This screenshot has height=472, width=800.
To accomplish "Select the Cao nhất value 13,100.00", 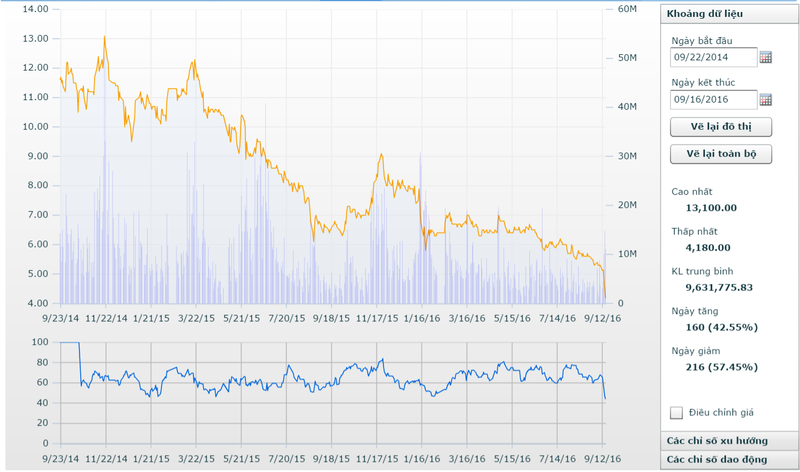I will point(710,208).
